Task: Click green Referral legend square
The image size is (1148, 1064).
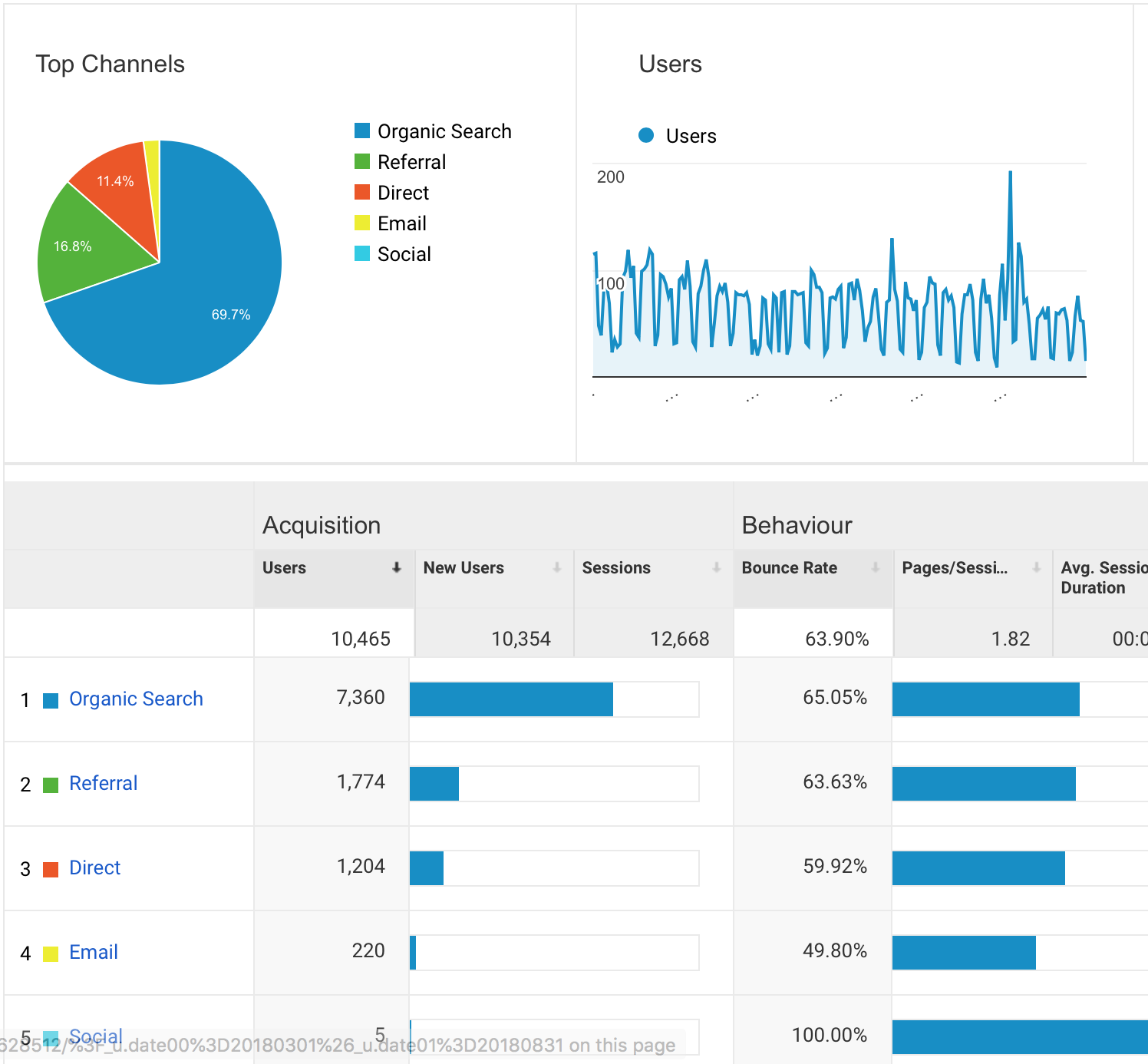Action: pos(362,161)
